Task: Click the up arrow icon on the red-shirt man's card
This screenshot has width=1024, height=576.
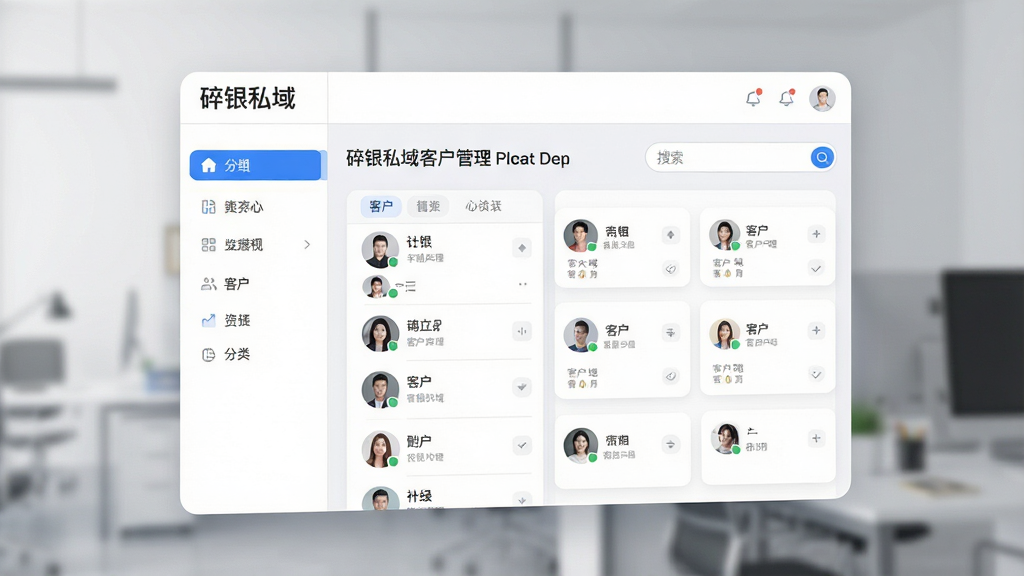Action: [671, 234]
